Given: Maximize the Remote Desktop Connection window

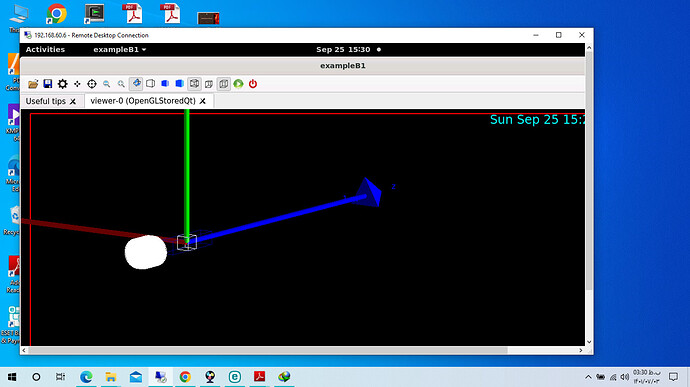Looking at the screenshot, I should (558, 35).
